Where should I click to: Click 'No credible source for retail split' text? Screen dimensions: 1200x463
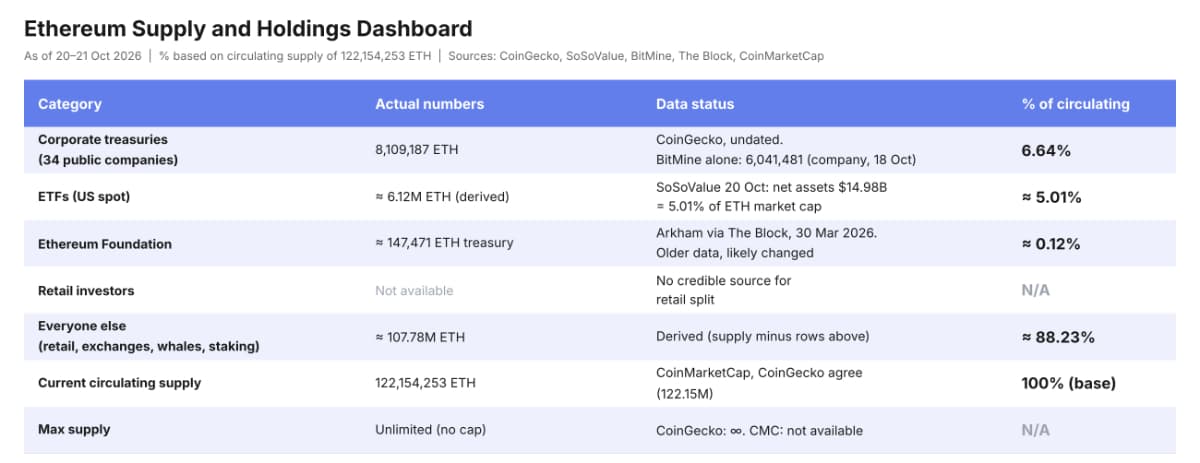pos(723,290)
